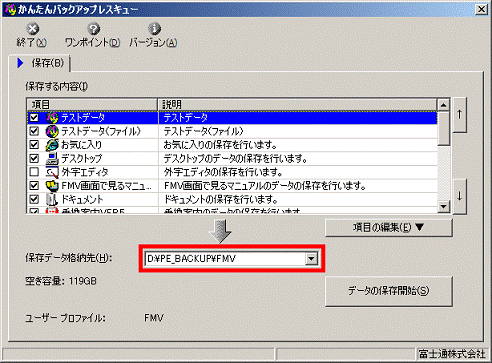Viewport: 492px width, 363px height.
Task: Uncheck the テストデータ(ファイル) checkbox
Action: pos(34,131)
